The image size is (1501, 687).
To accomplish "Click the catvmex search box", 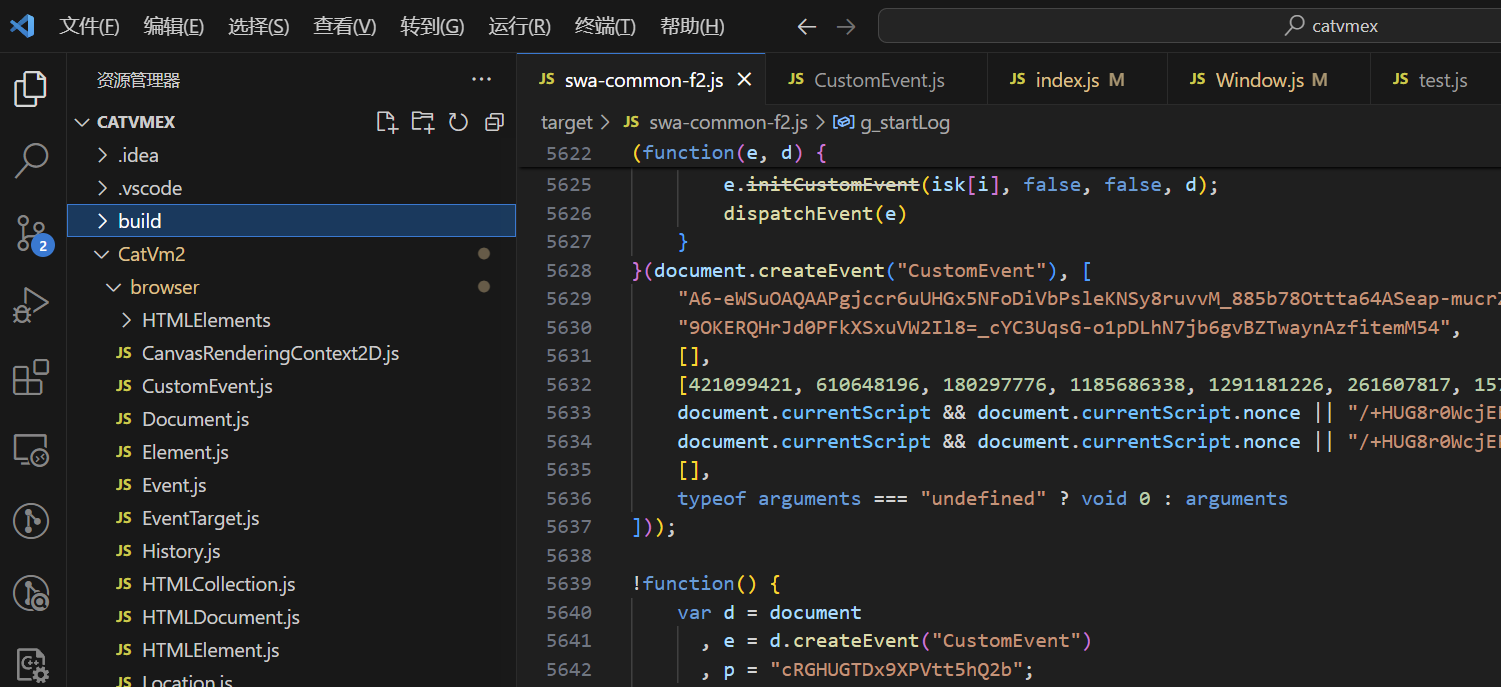I will coord(1189,26).
